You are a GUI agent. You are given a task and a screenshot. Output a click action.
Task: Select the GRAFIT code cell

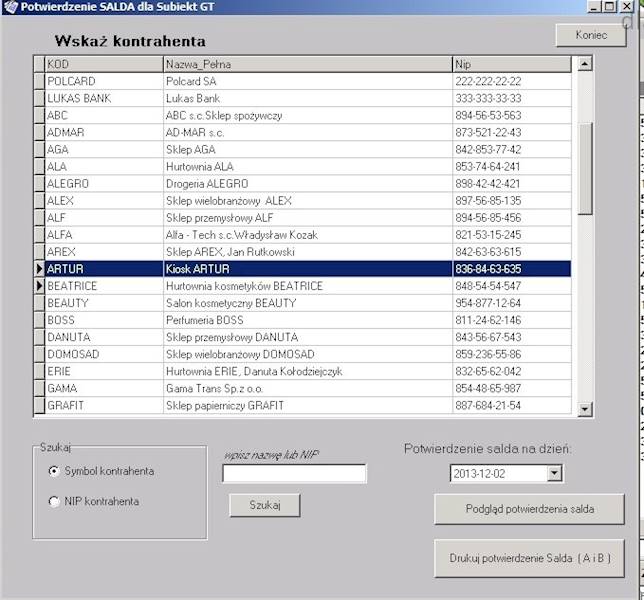point(104,405)
